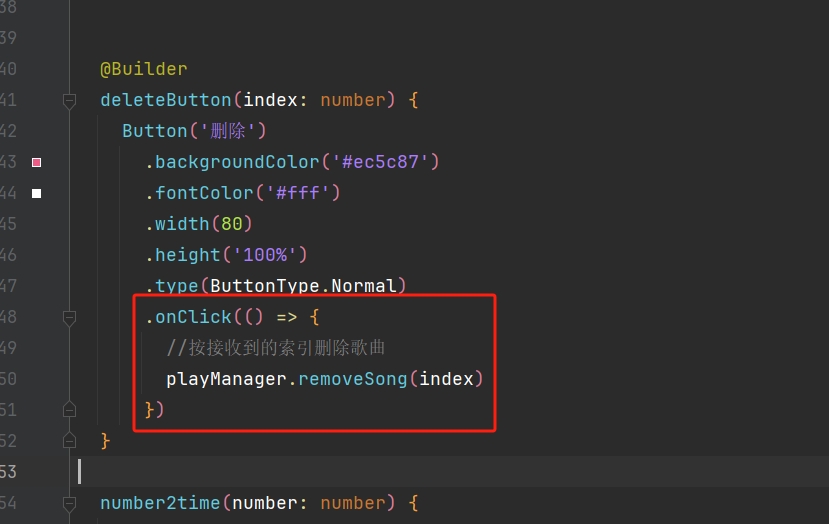Collapse the onClick callback block
The height and width of the screenshot is (524, 829).
point(69,318)
